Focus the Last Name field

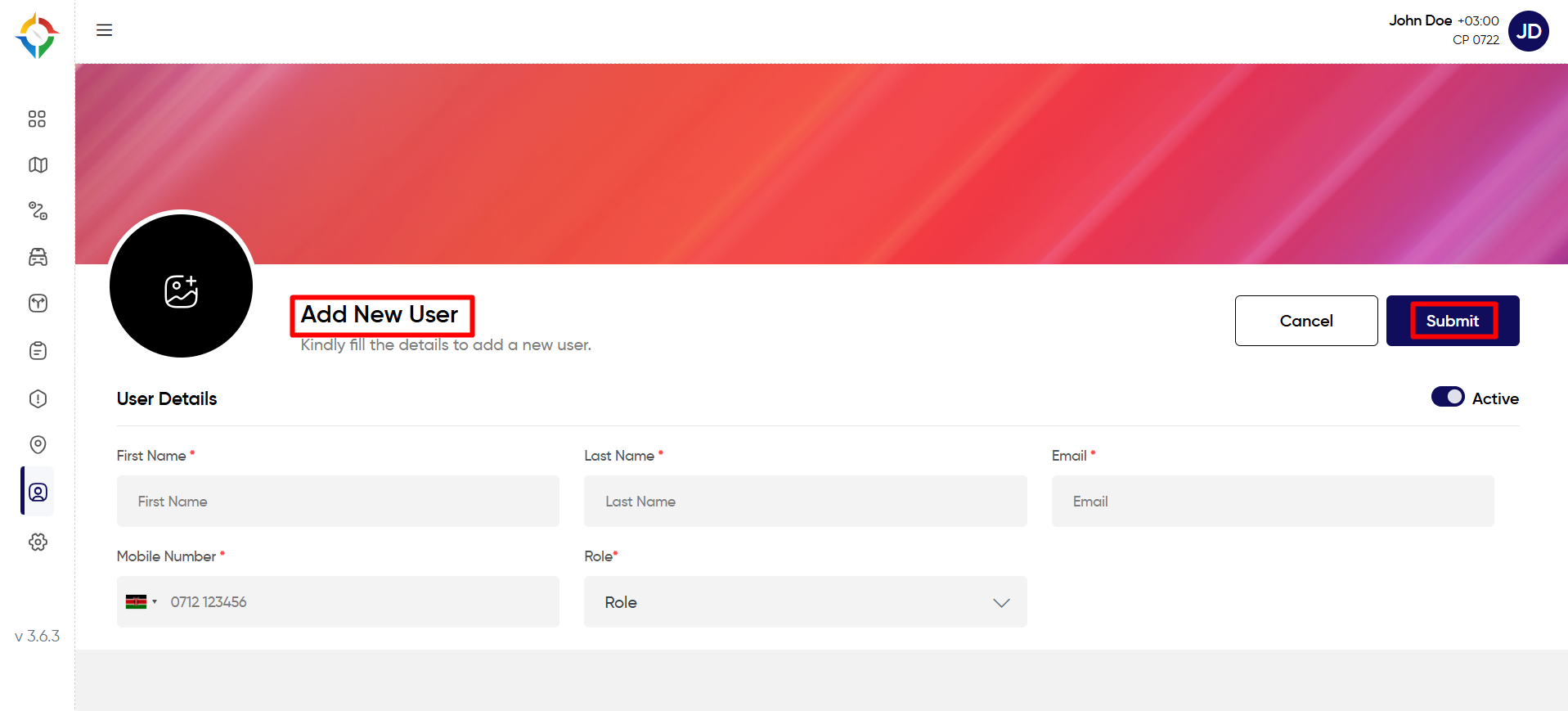tap(805, 502)
